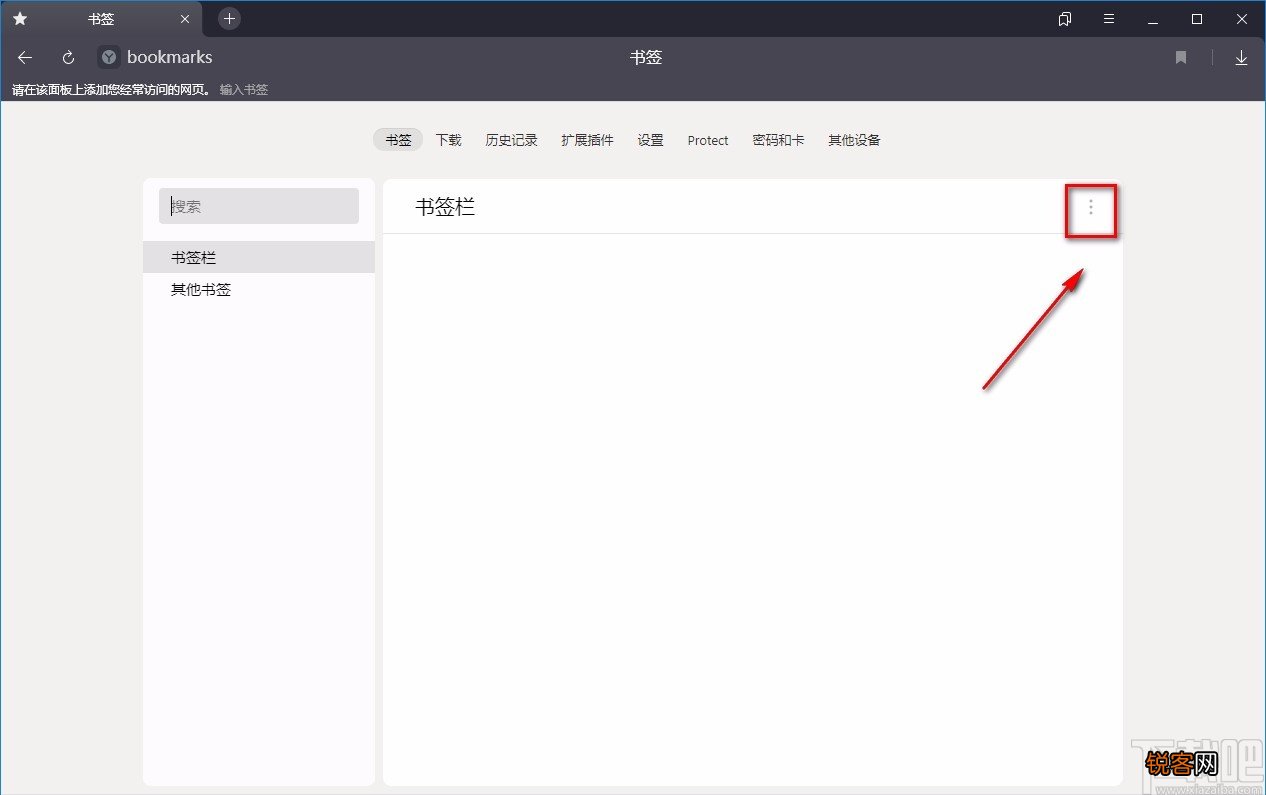Go back with the left arrow

click(25, 58)
